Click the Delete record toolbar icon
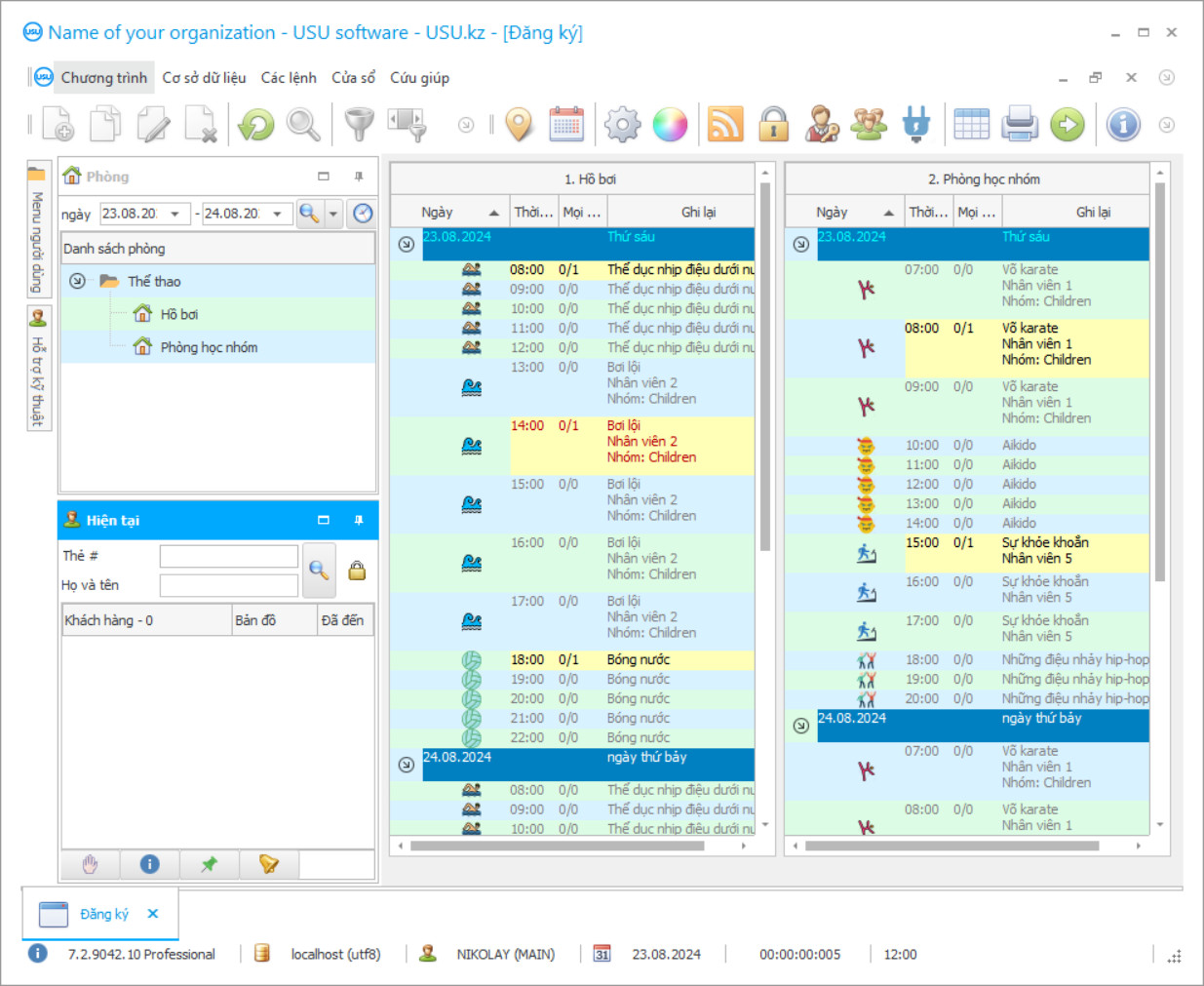This screenshot has width=1204, height=986. click(x=201, y=125)
